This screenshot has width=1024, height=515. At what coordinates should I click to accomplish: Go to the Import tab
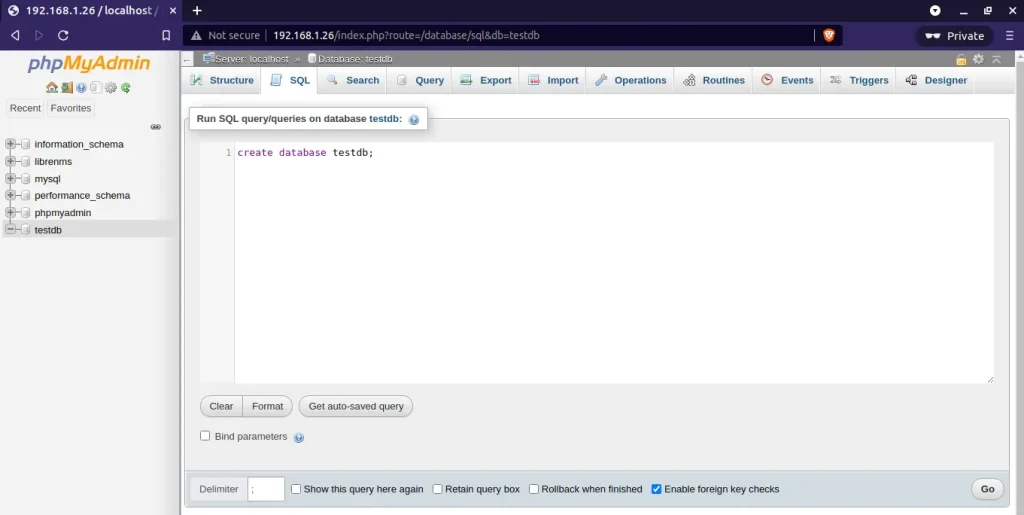click(552, 80)
